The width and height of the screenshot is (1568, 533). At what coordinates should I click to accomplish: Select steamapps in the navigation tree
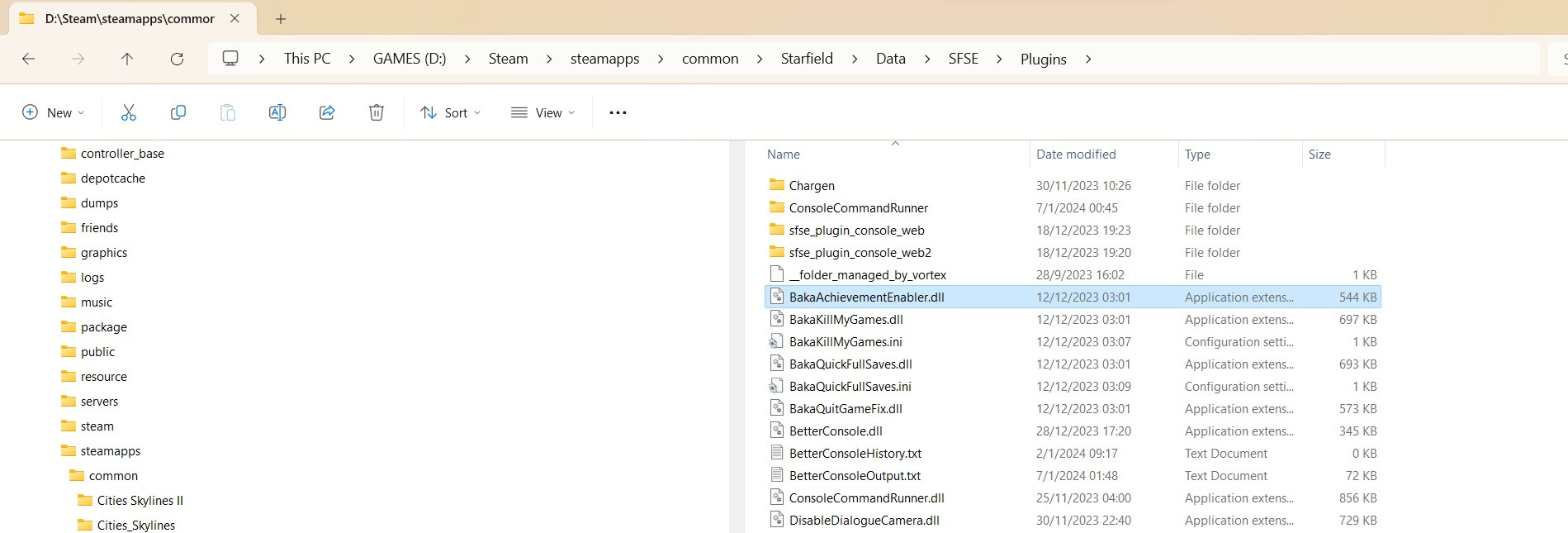(111, 451)
